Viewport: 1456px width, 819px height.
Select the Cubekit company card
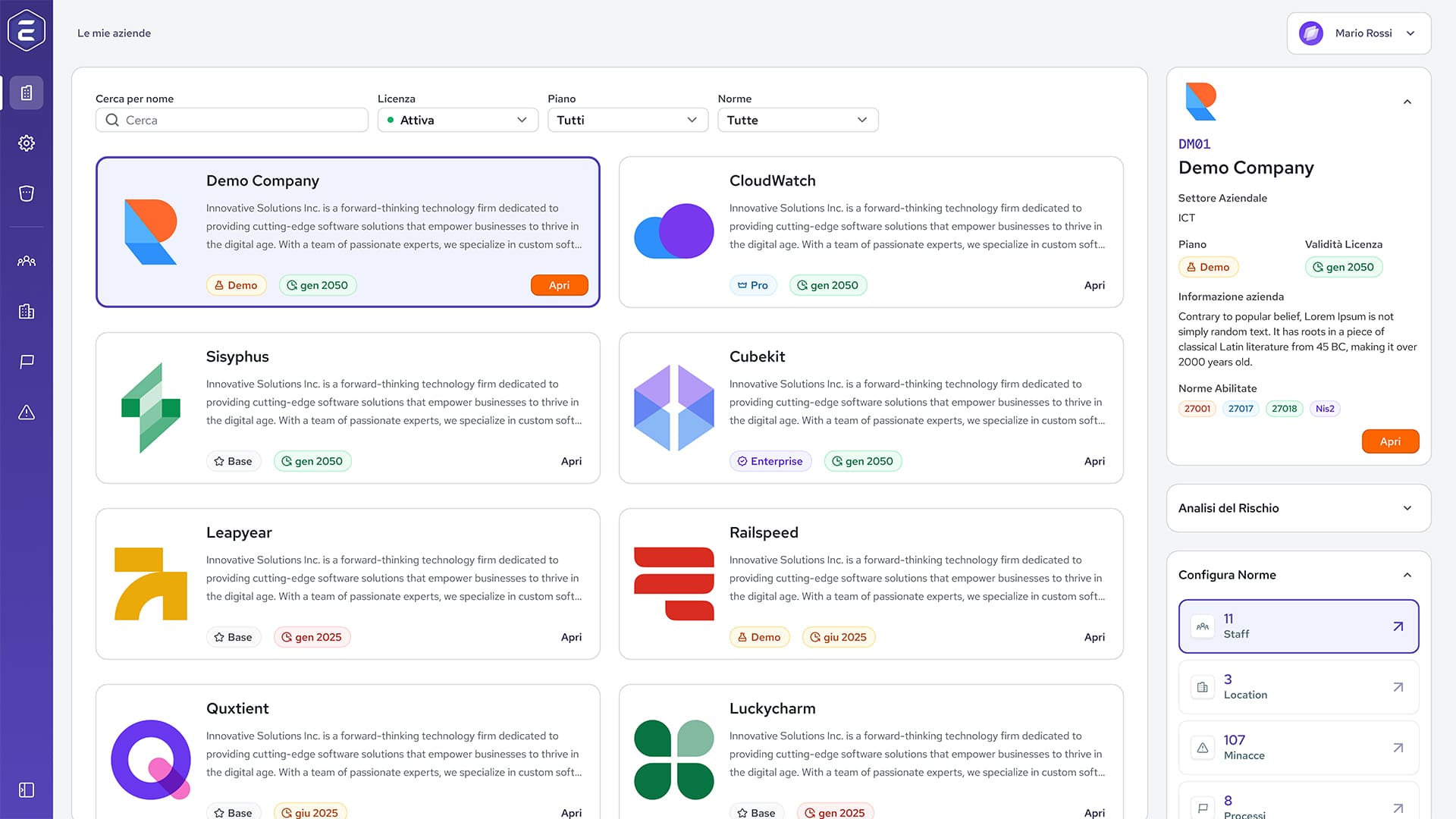point(871,407)
